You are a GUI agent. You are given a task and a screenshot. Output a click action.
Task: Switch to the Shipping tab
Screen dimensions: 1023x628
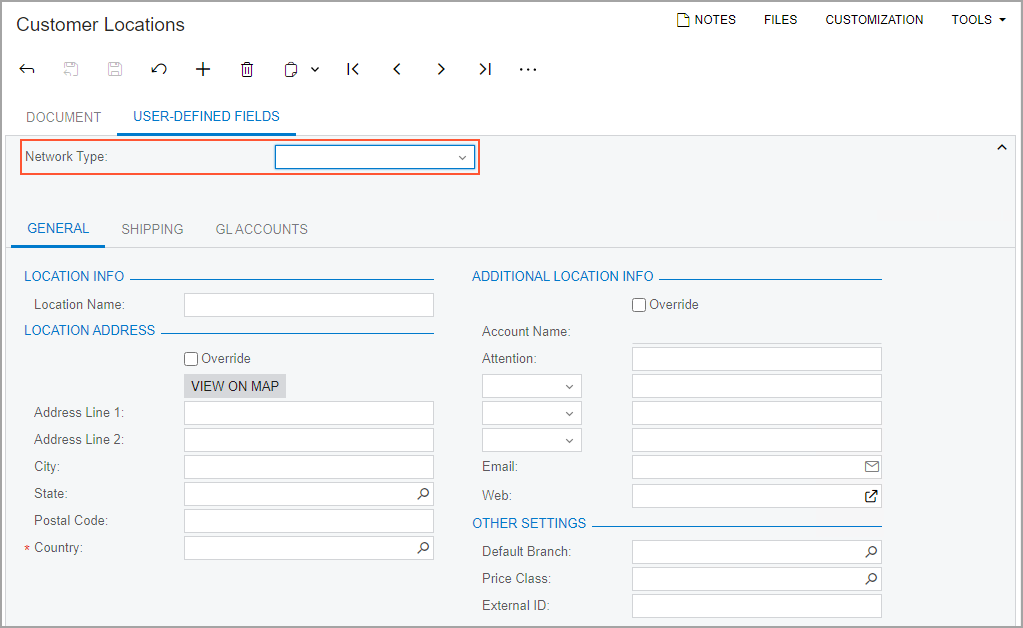(152, 229)
